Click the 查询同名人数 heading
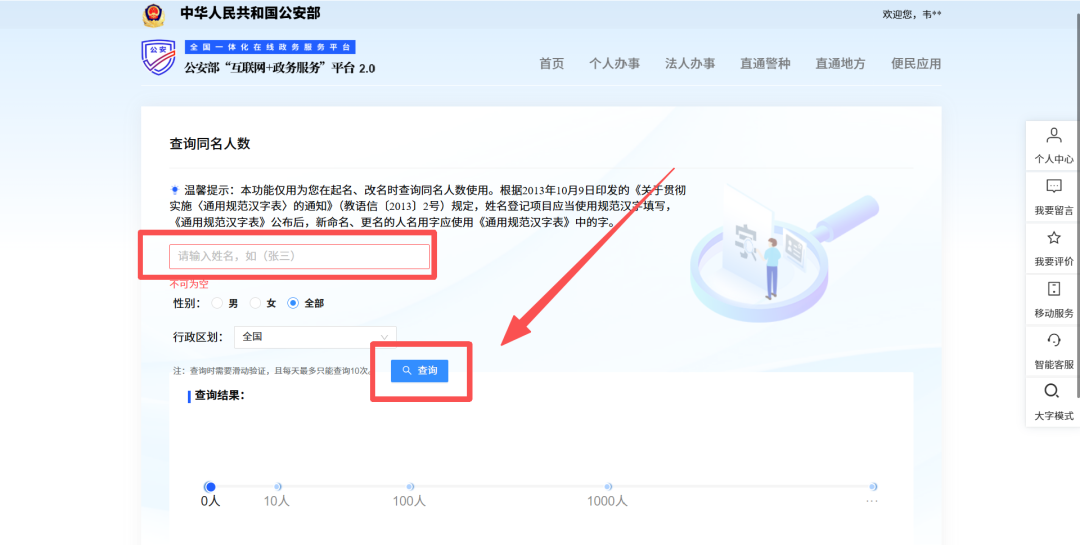This screenshot has height=545, width=1080. 209,144
